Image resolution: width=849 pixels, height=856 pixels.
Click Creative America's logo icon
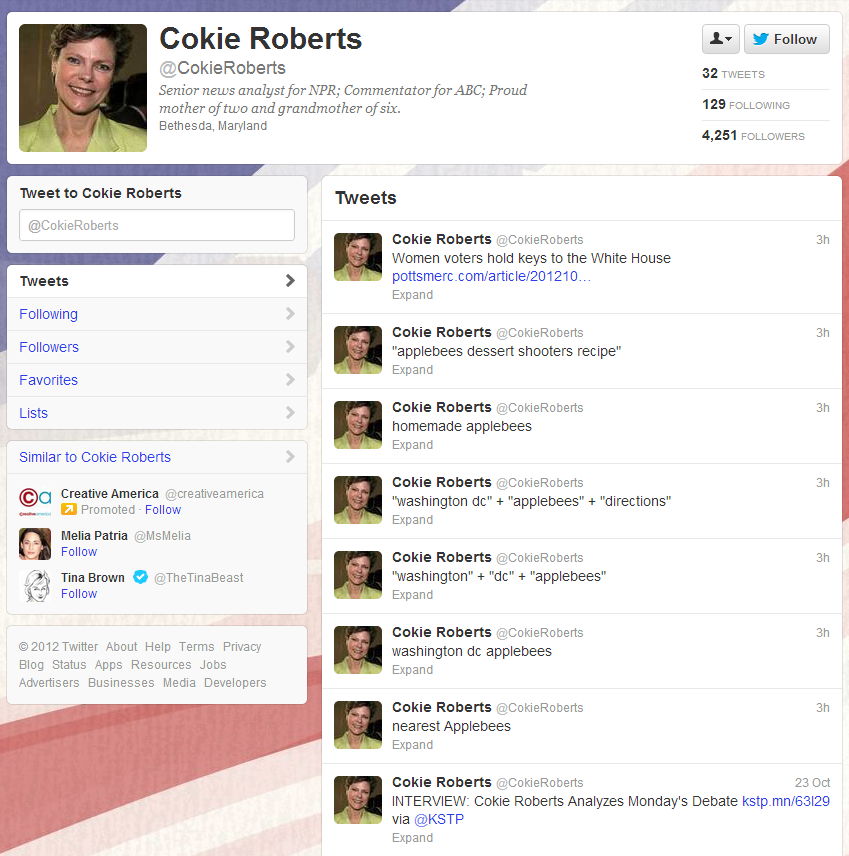click(x=35, y=501)
